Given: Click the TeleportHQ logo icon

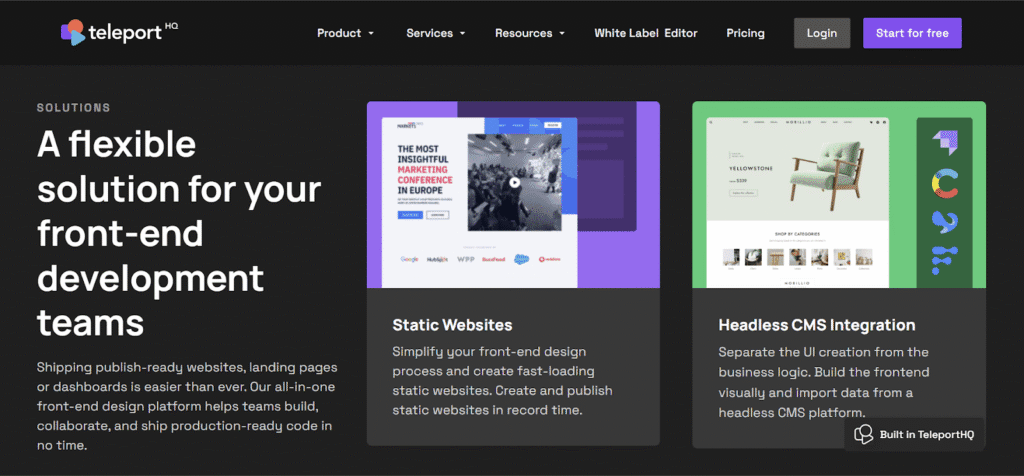Looking at the screenshot, I should (x=73, y=33).
